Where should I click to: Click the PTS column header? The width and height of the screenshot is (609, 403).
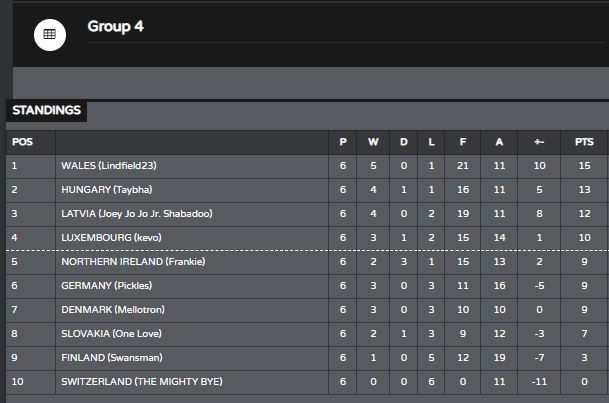click(584, 142)
